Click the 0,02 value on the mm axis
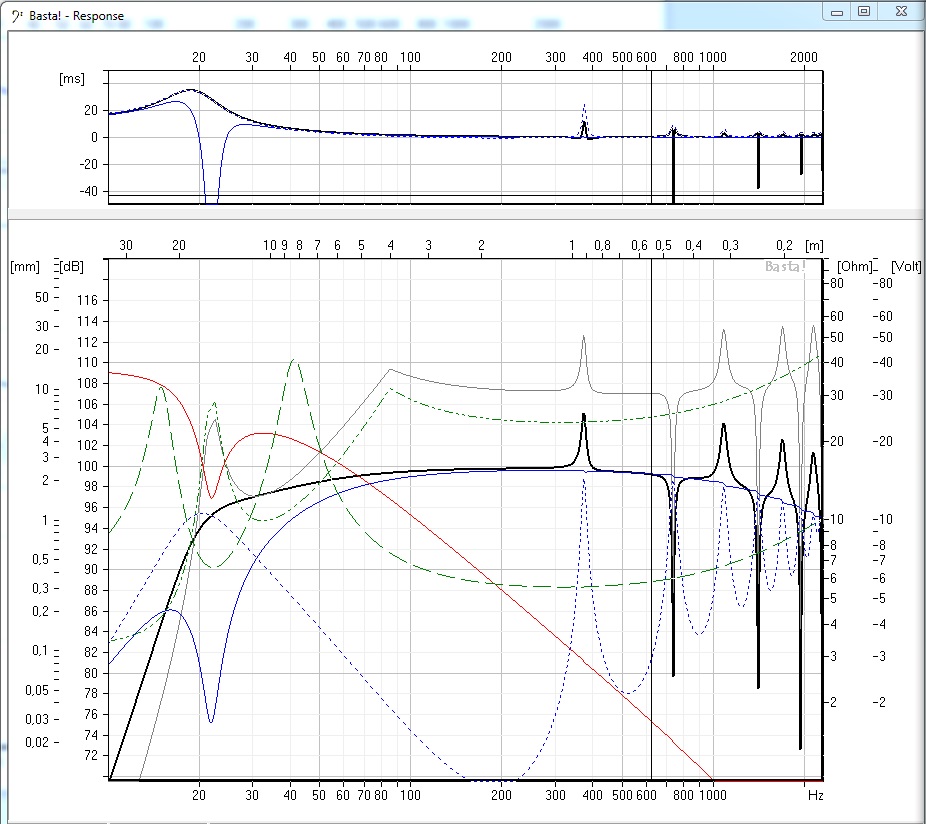Screen dimensions: 926x824 (37, 742)
